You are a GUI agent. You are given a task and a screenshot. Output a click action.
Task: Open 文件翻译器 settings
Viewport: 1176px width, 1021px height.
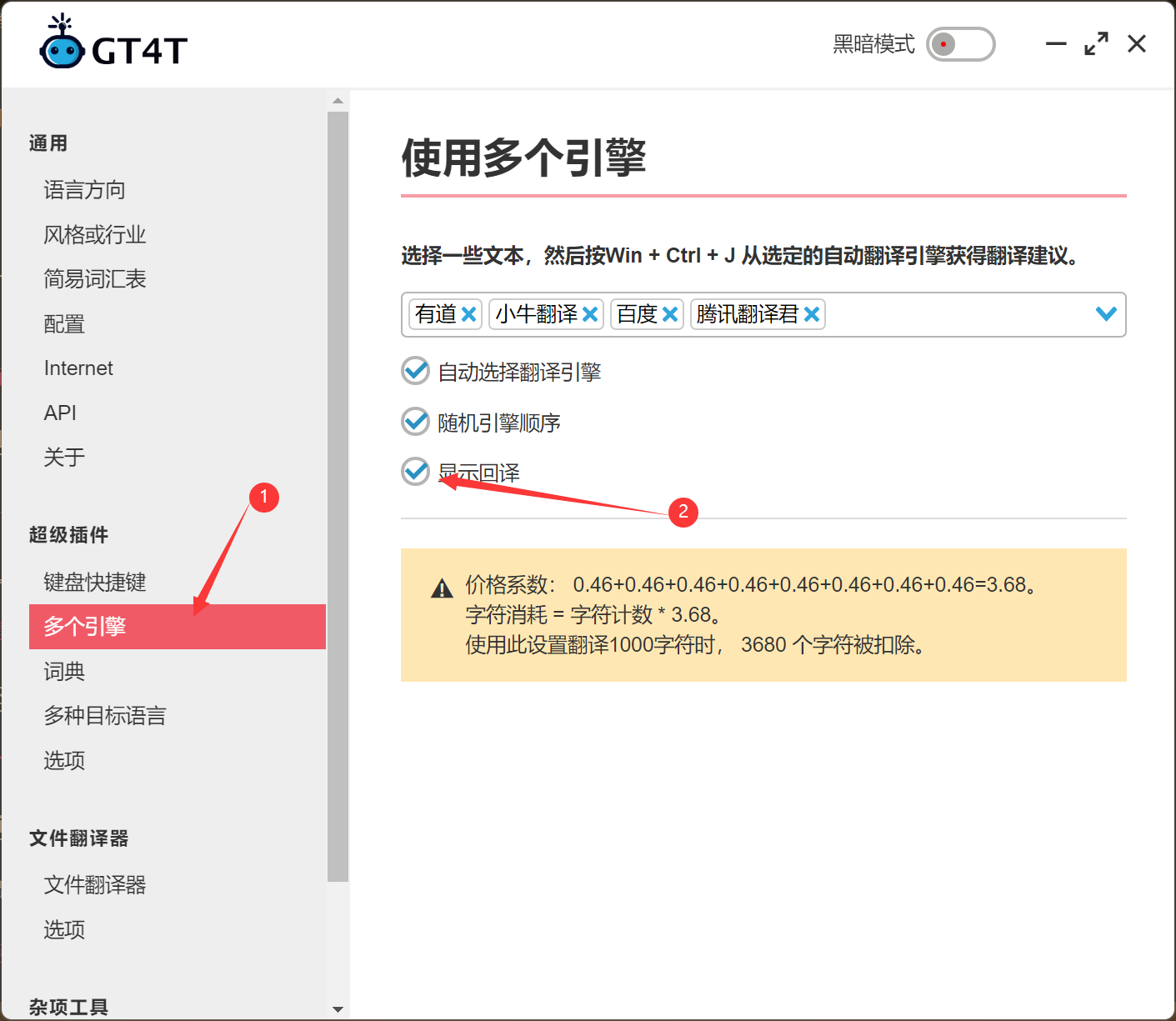coord(95,885)
